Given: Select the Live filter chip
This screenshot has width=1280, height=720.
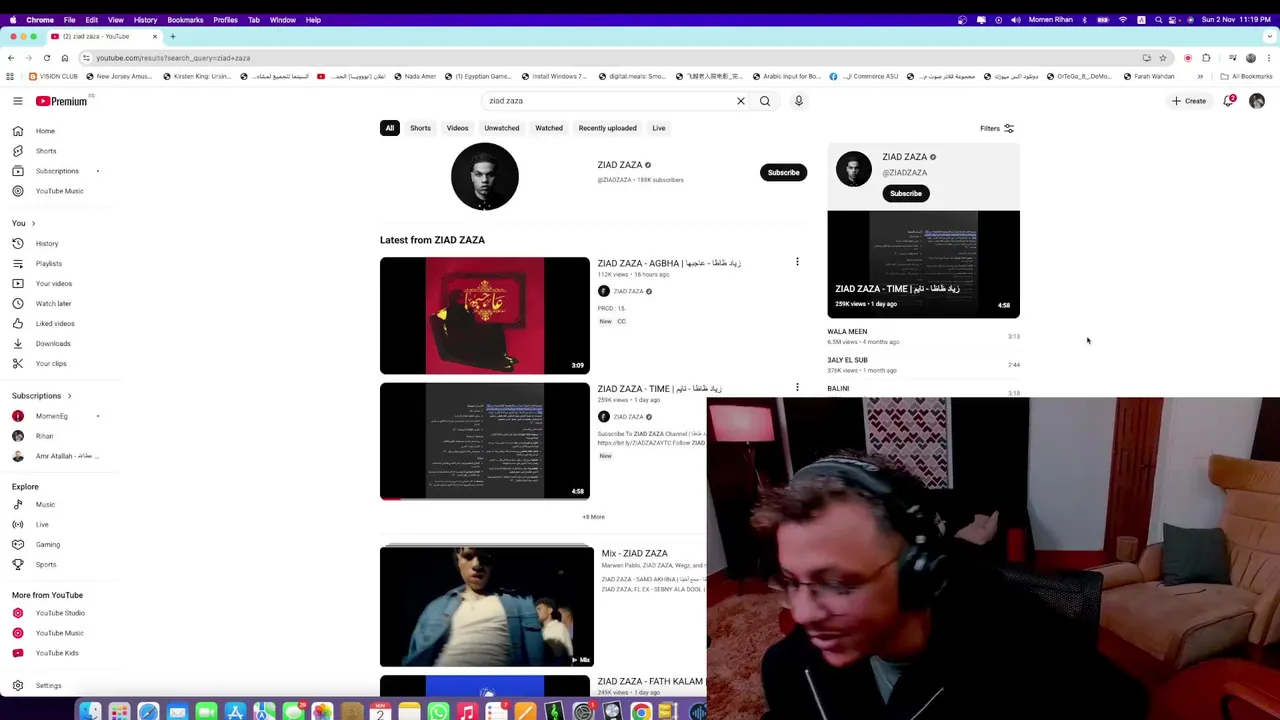Looking at the screenshot, I should click(659, 128).
